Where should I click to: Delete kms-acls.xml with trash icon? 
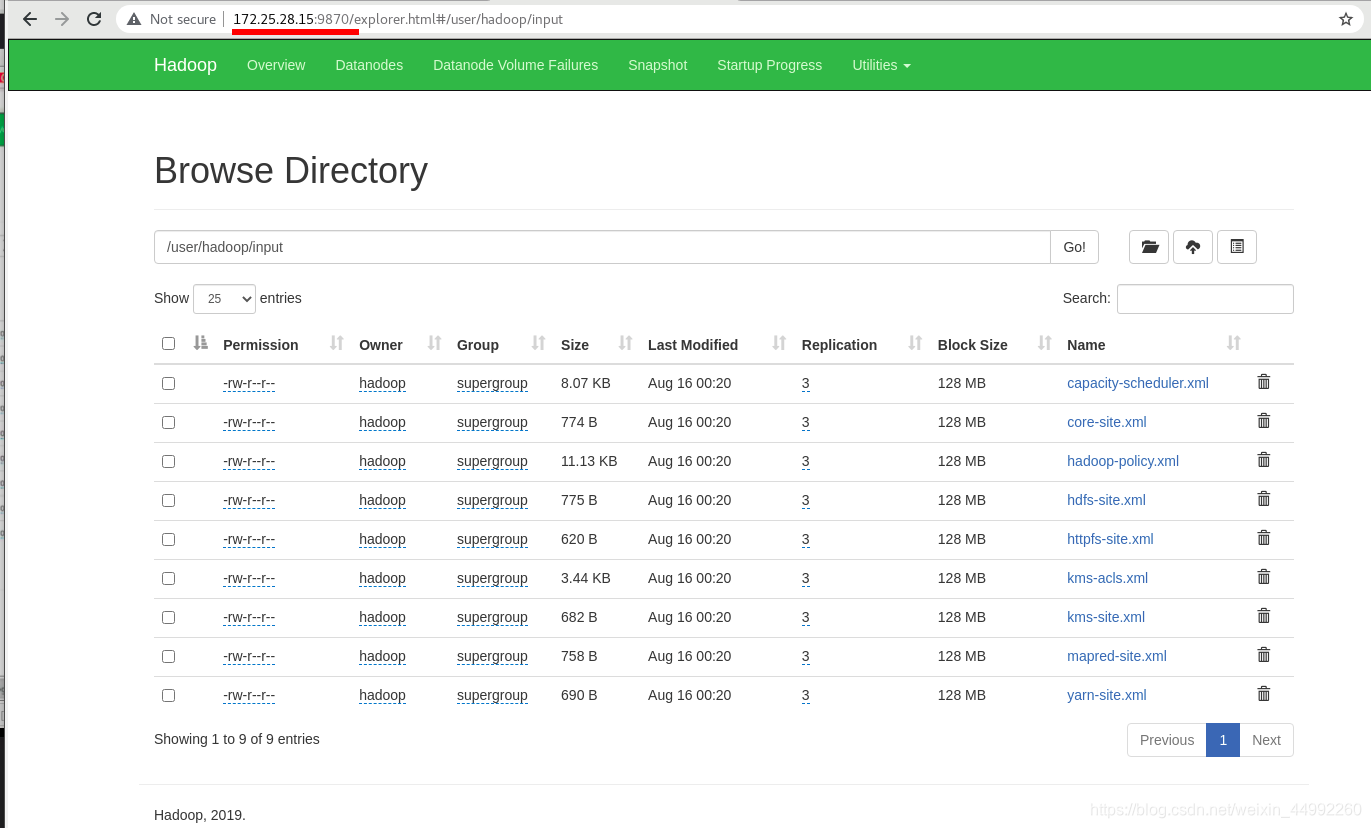(x=1264, y=577)
